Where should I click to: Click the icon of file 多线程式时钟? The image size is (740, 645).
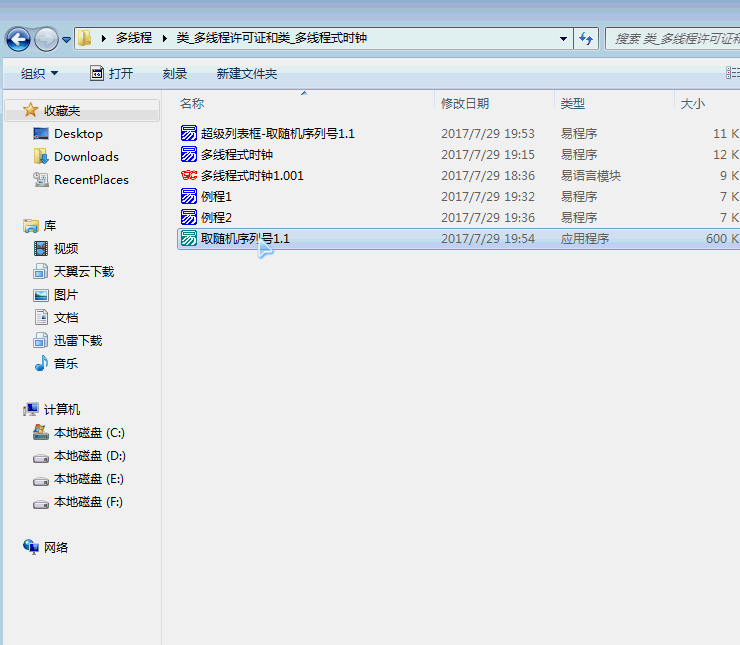pos(189,154)
